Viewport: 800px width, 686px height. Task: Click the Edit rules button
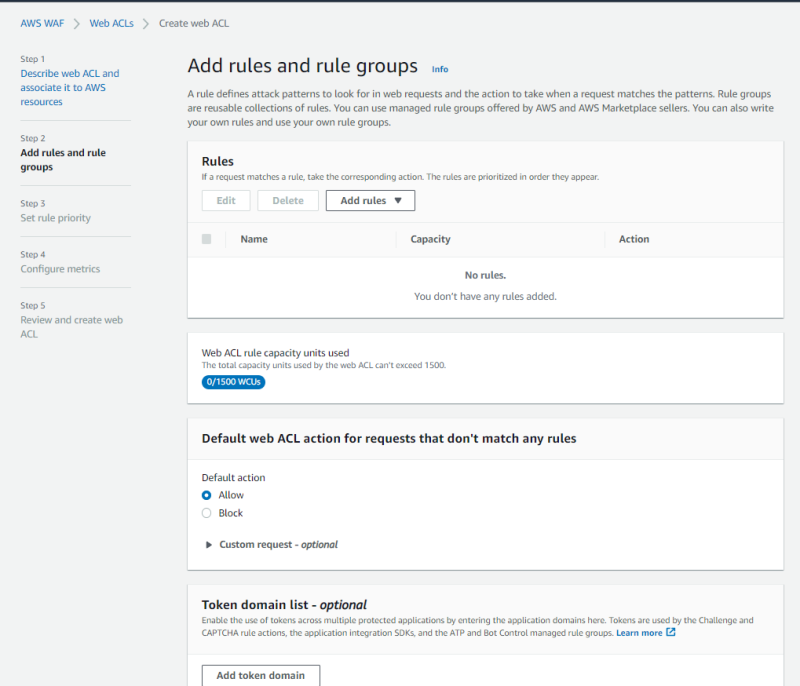pyautogui.click(x=226, y=201)
